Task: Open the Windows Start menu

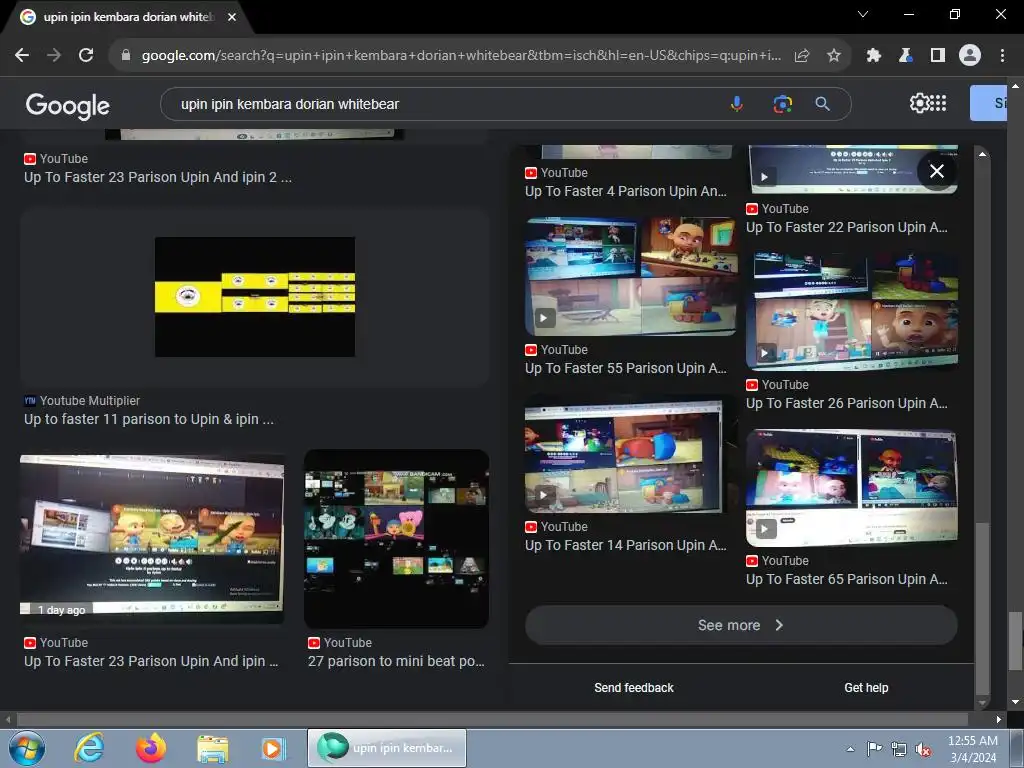Action: click(26, 748)
